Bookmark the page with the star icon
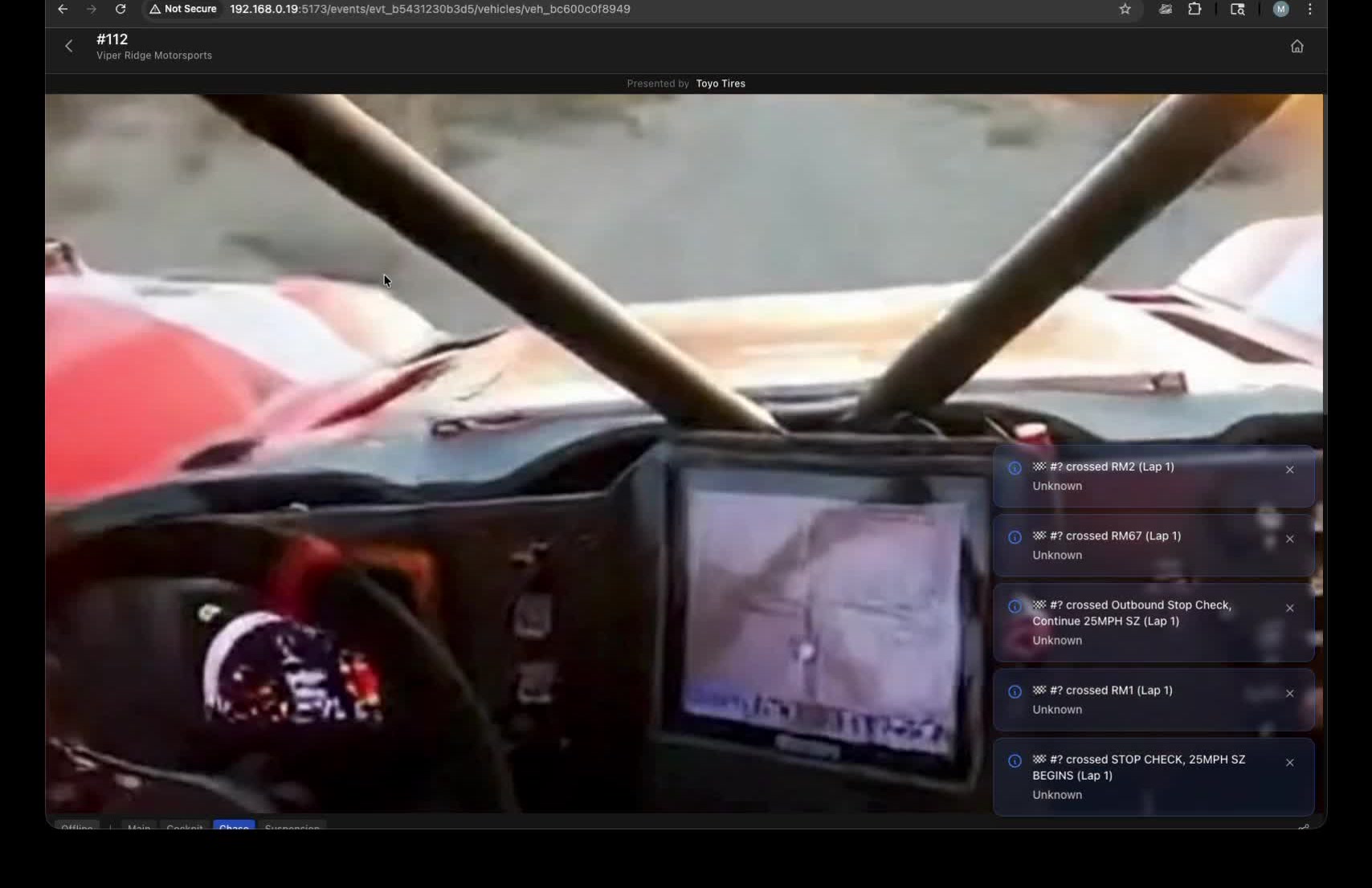The height and width of the screenshot is (888, 1372). (x=1125, y=10)
